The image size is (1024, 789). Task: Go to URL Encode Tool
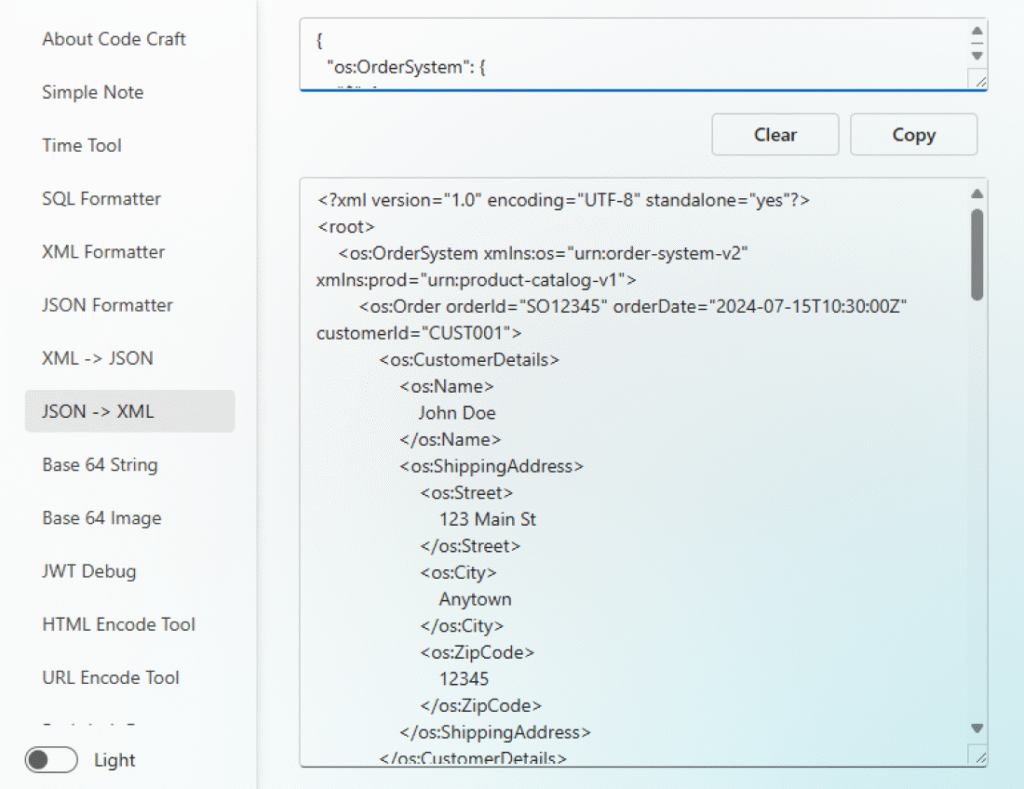[110, 677]
